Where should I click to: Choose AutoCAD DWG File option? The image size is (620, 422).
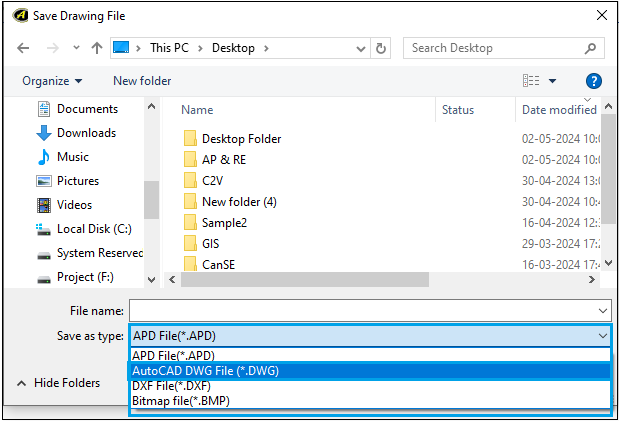coord(206,371)
